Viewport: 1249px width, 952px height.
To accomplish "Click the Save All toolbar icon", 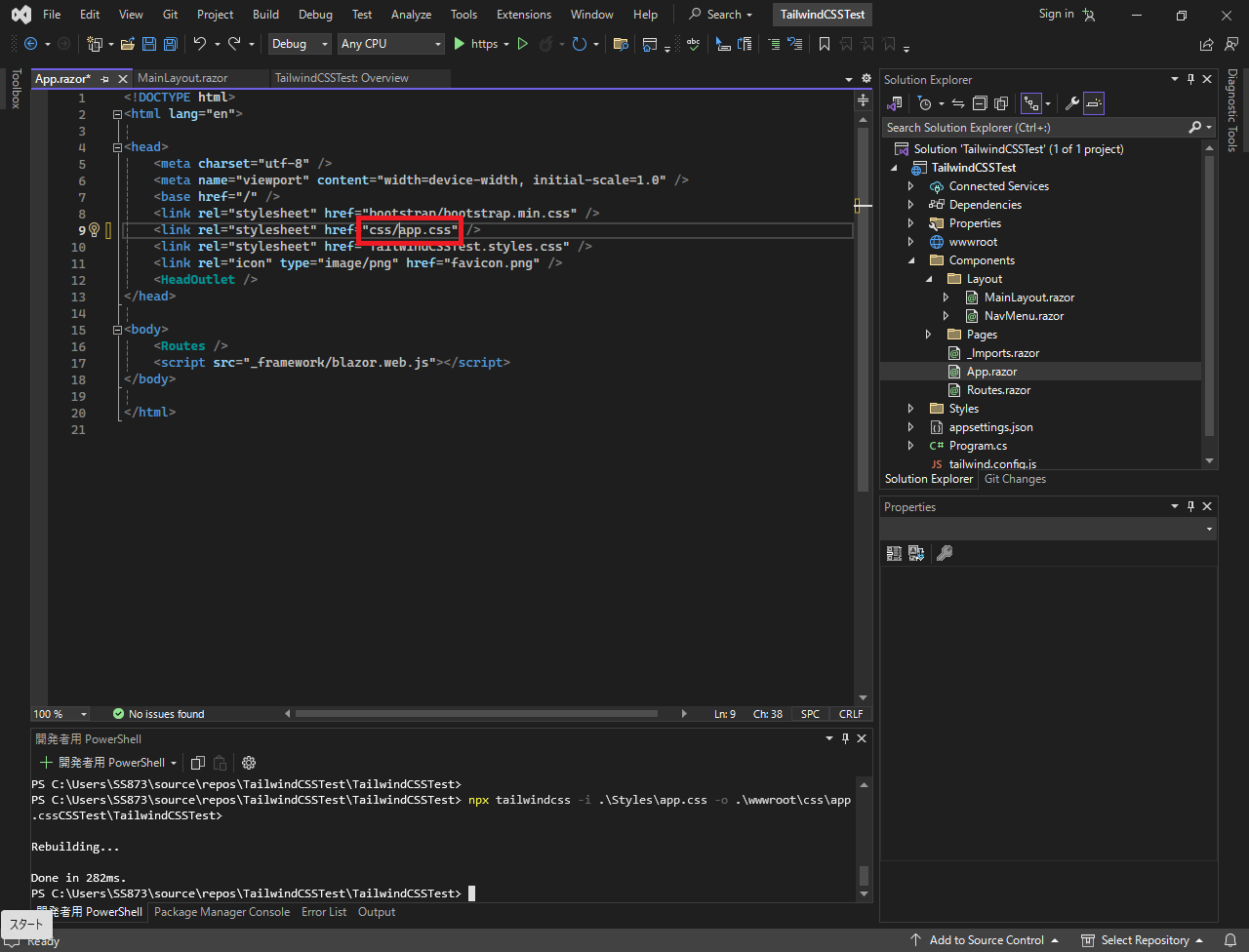I will (170, 44).
